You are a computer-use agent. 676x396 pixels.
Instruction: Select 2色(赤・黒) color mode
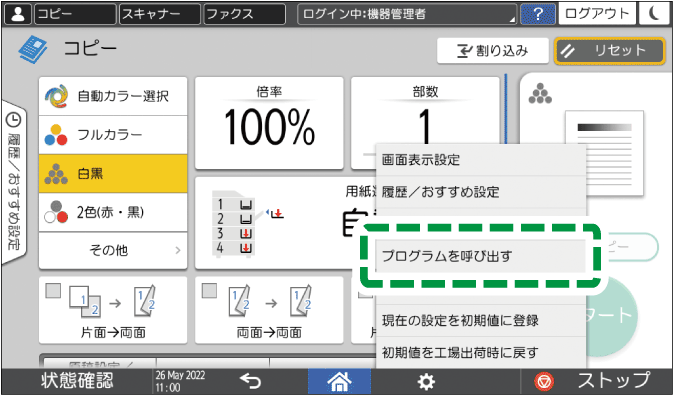click(x=113, y=212)
